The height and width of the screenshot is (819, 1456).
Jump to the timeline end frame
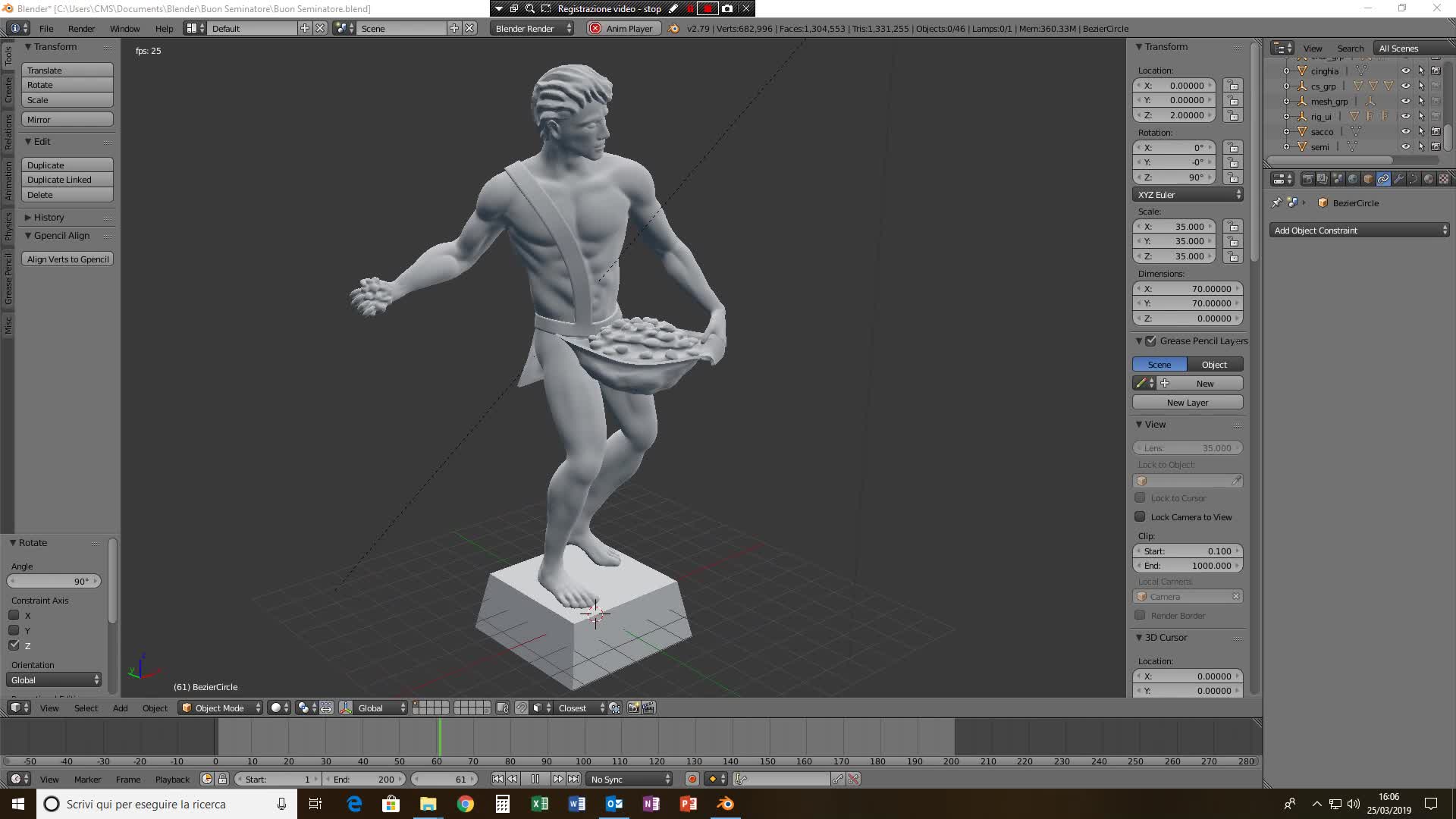[x=574, y=779]
